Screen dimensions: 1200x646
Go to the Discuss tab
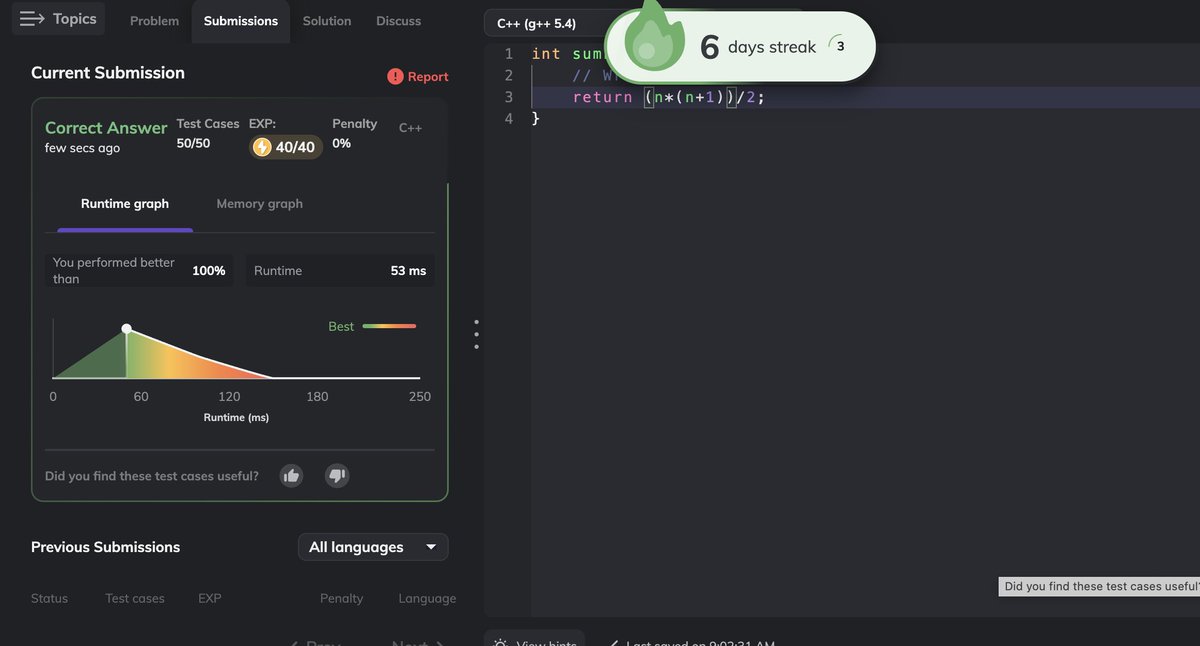click(398, 21)
